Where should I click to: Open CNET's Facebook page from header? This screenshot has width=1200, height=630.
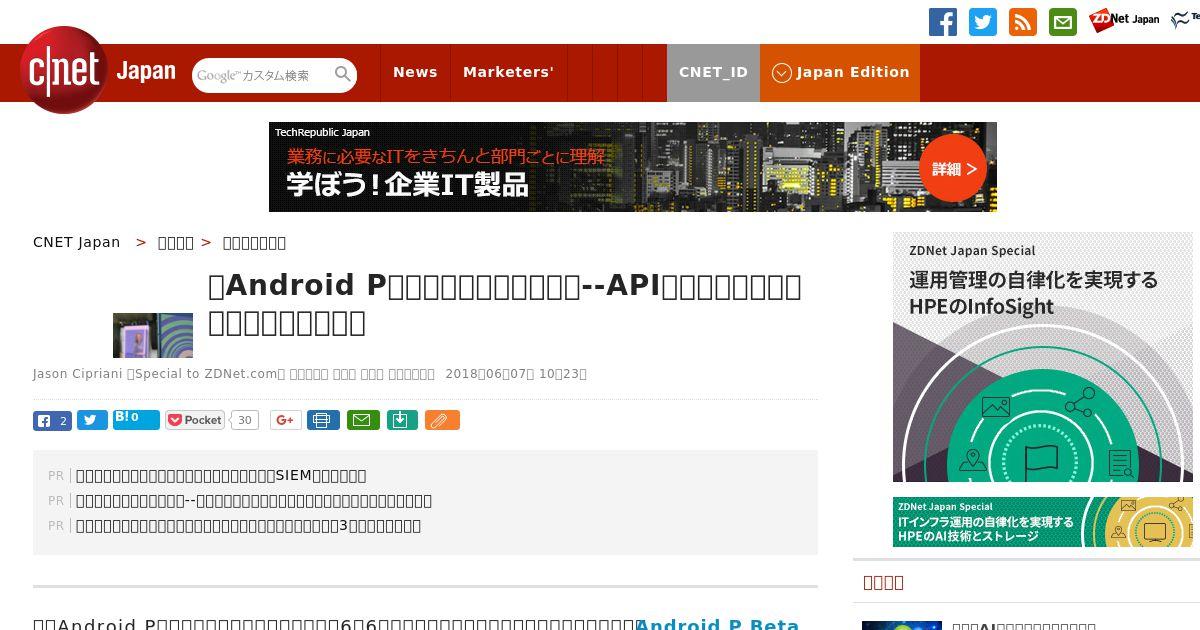pos(943,22)
